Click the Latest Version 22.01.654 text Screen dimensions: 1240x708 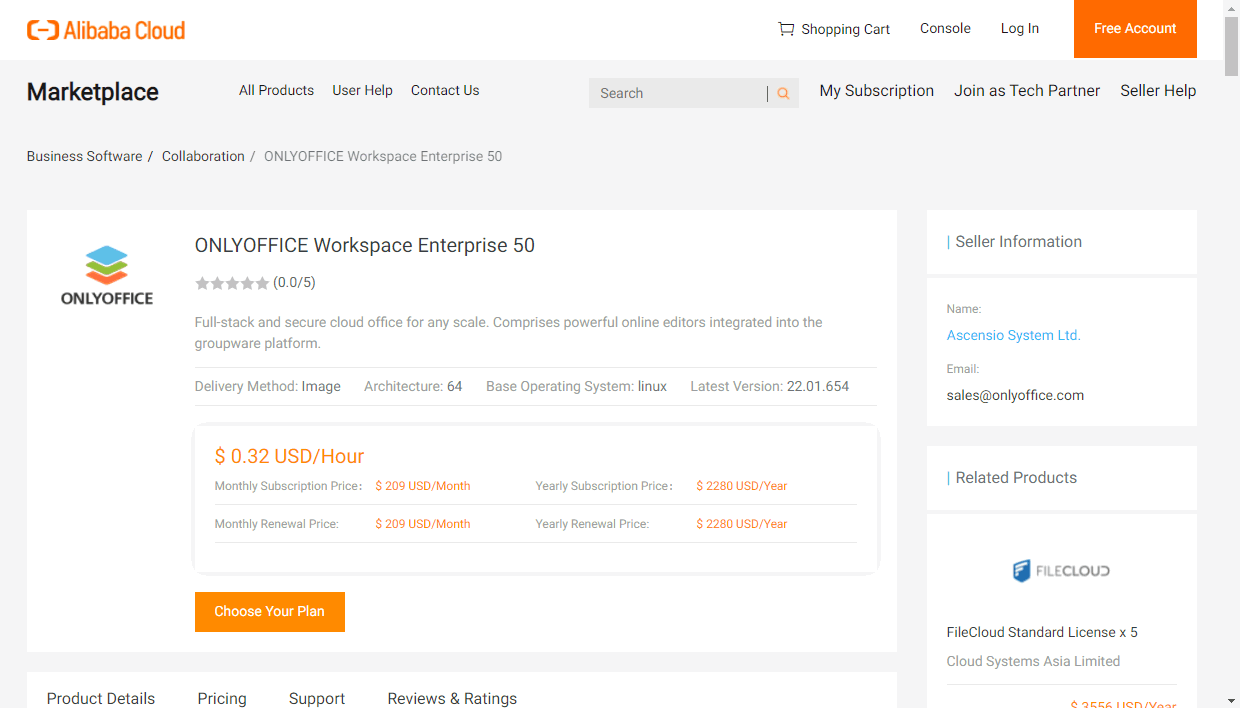[x=769, y=386]
